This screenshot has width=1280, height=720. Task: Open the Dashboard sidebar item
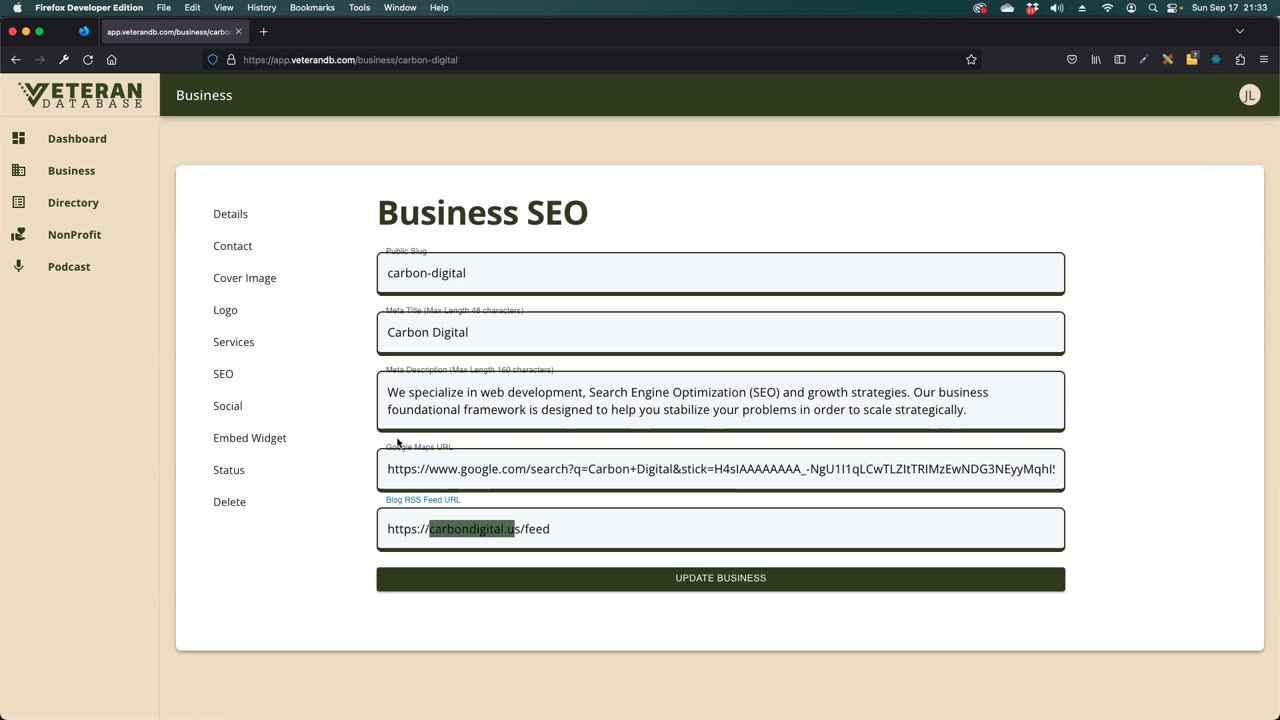77,139
